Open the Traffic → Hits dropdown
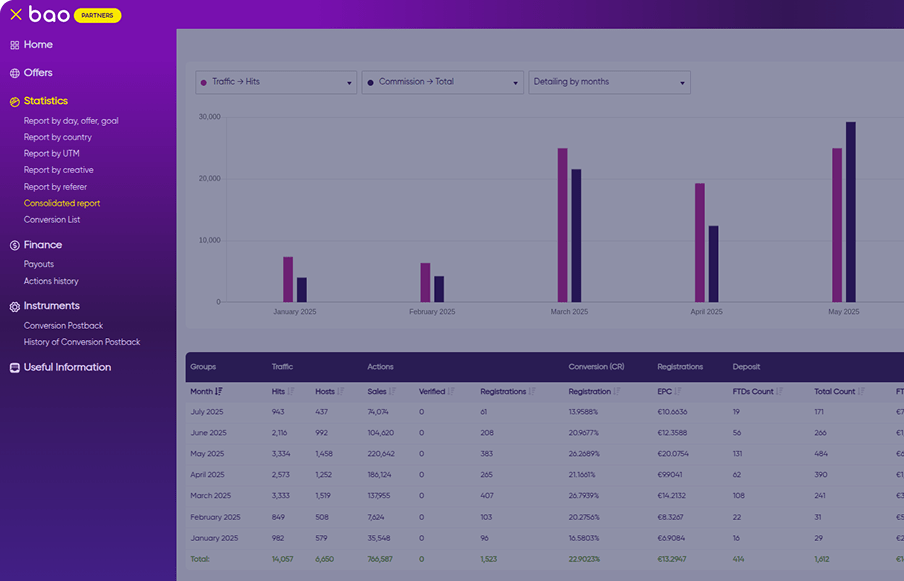This screenshot has height=581, width=904. coord(276,82)
